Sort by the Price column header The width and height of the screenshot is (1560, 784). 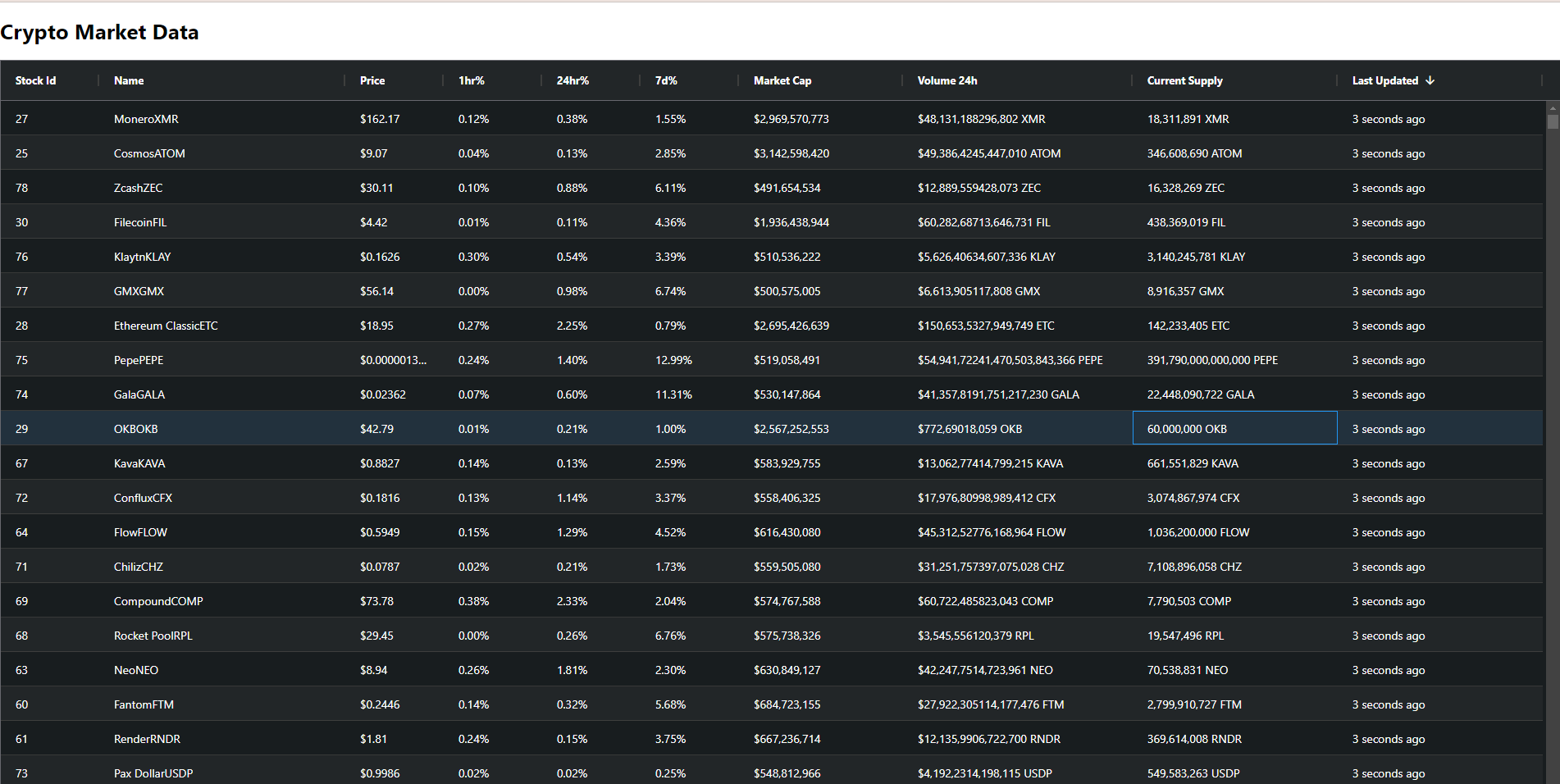point(372,80)
